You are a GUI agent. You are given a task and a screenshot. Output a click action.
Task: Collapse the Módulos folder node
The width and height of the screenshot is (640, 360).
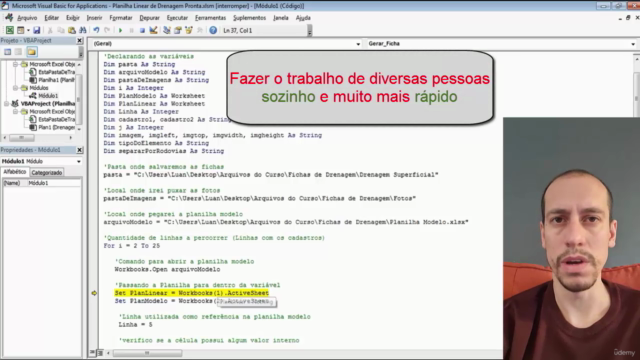16,88
